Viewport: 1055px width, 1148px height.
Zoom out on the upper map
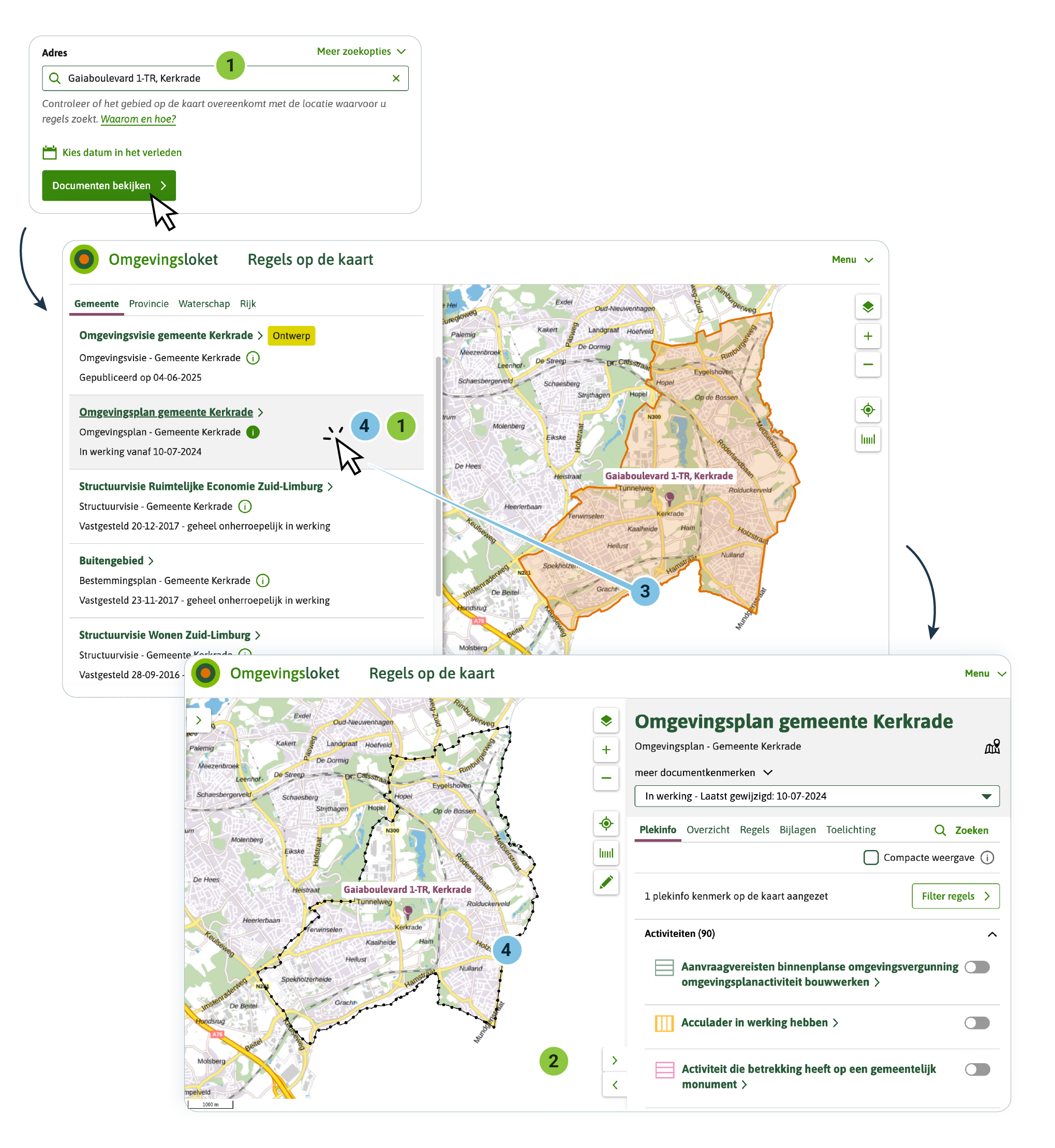[x=867, y=364]
